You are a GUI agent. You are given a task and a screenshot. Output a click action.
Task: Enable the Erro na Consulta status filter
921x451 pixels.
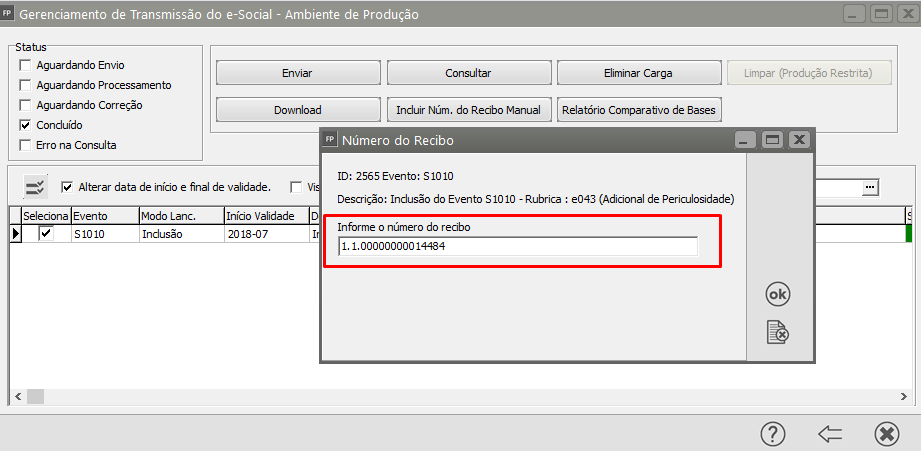click(25, 145)
